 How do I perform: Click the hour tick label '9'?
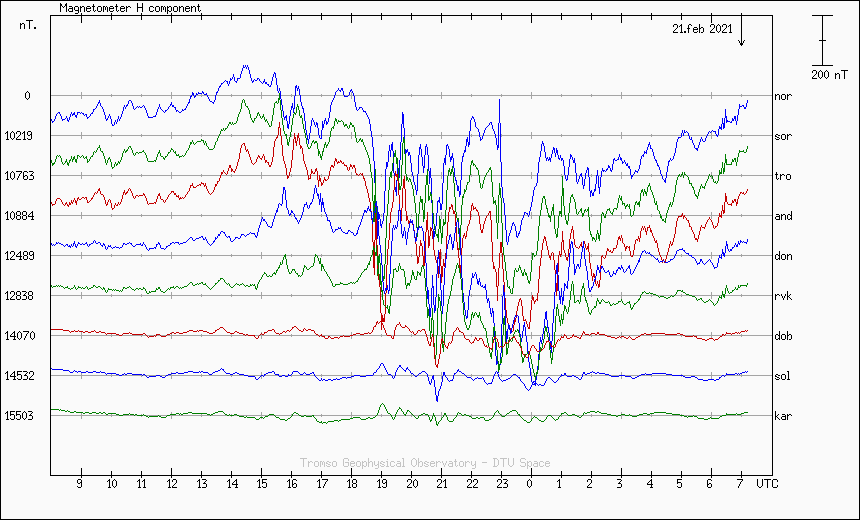tap(80, 484)
